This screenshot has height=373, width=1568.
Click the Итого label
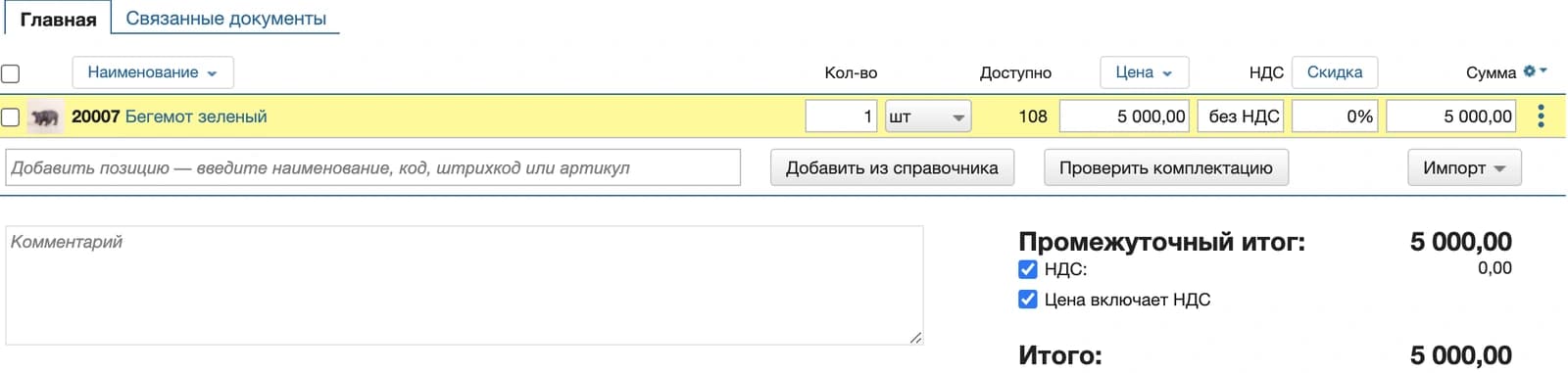pos(1060,354)
